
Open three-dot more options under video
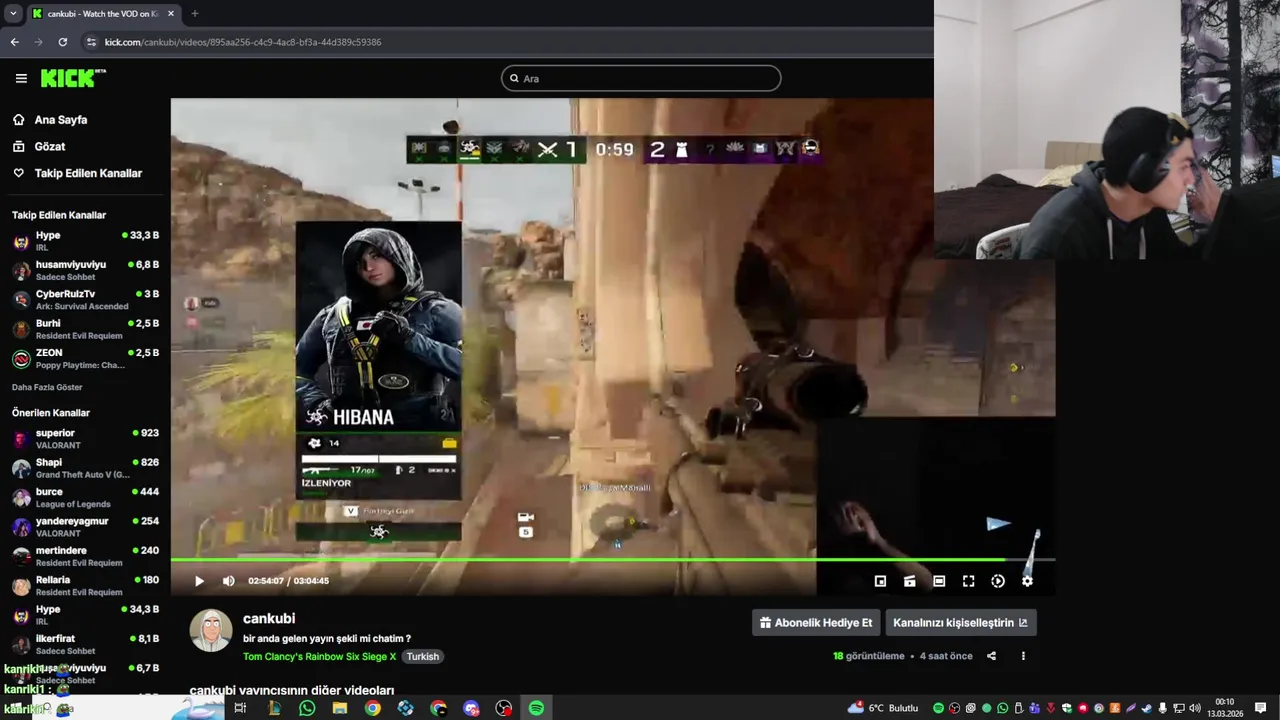coord(1023,656)
